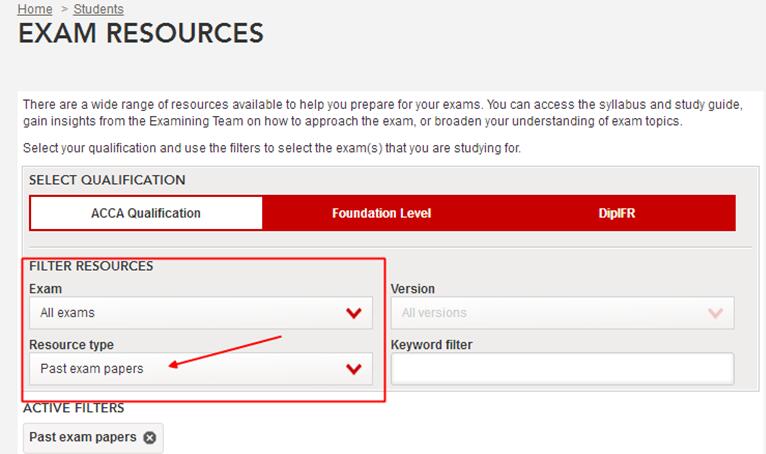The image size is (766, 454).
Task: Click the SELECT QUALIFICATION section heading
Action: pyautogui.click(x=107, y=180)
